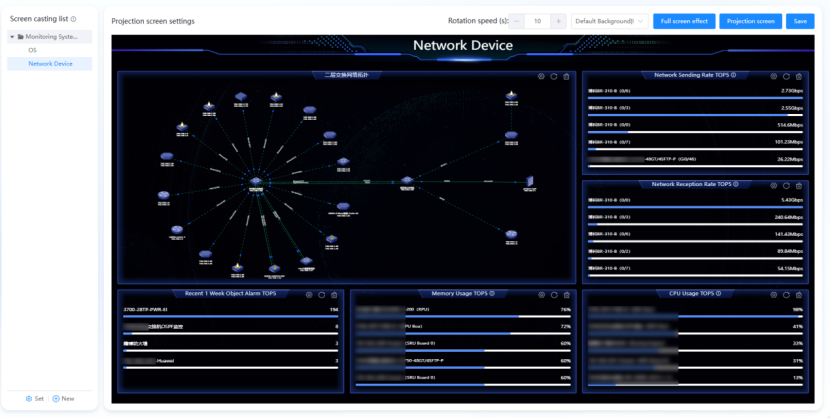The image size is (831, 418).
Task: Delete the Network Reception Rate TOP5 panel
Action: [x=799, y=185]
